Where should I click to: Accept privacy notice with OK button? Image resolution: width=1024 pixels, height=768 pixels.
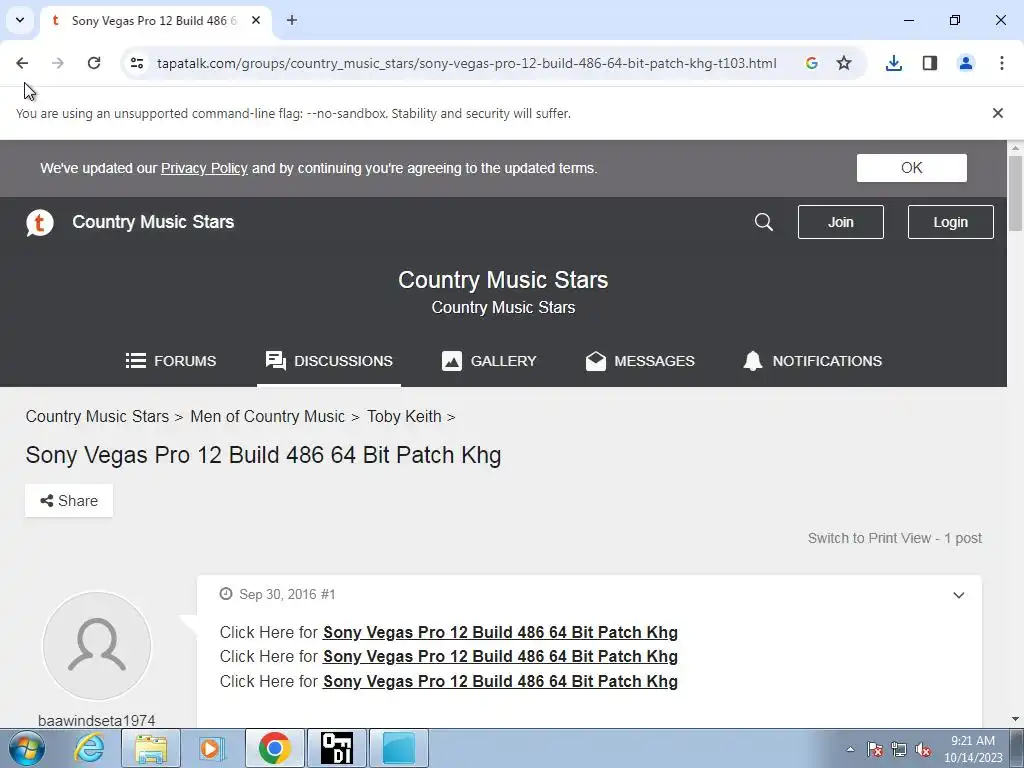click(912, 168)
